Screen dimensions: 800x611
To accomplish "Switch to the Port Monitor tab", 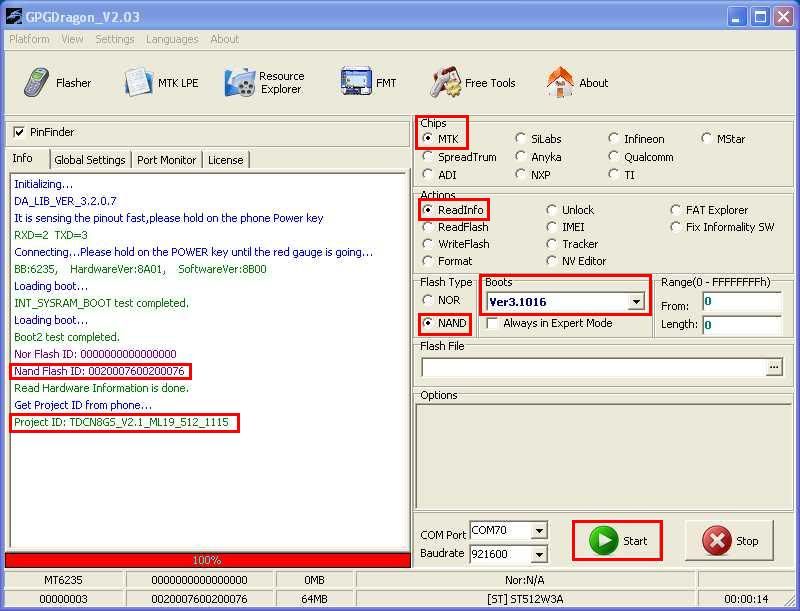I will [166, 160].
